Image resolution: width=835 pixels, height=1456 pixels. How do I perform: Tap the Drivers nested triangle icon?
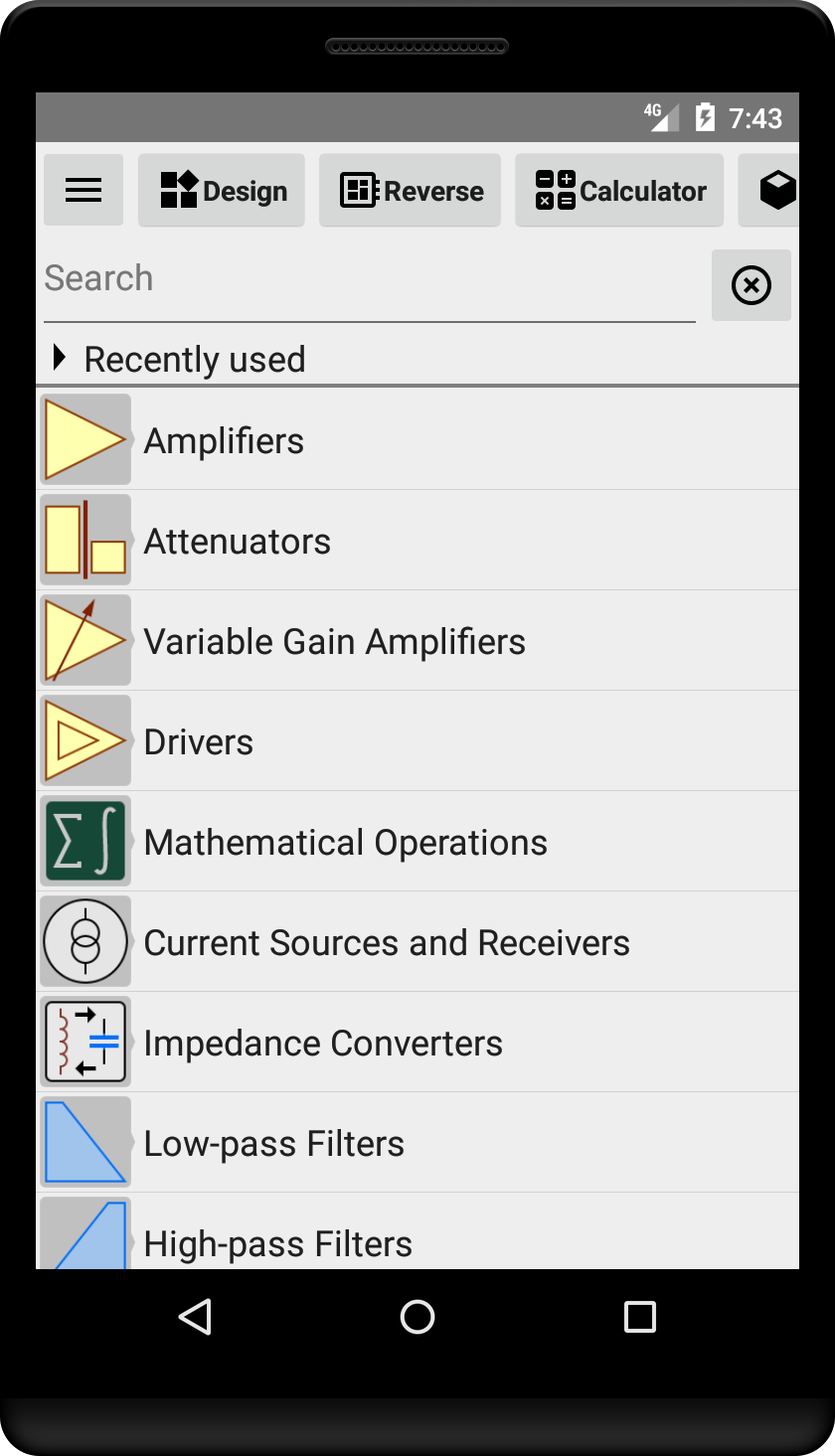pos(85,740)
